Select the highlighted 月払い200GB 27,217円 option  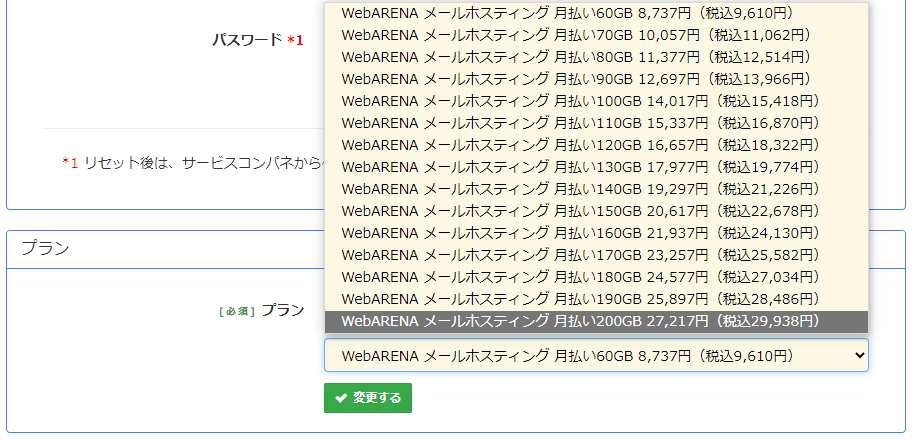point(596,321)
